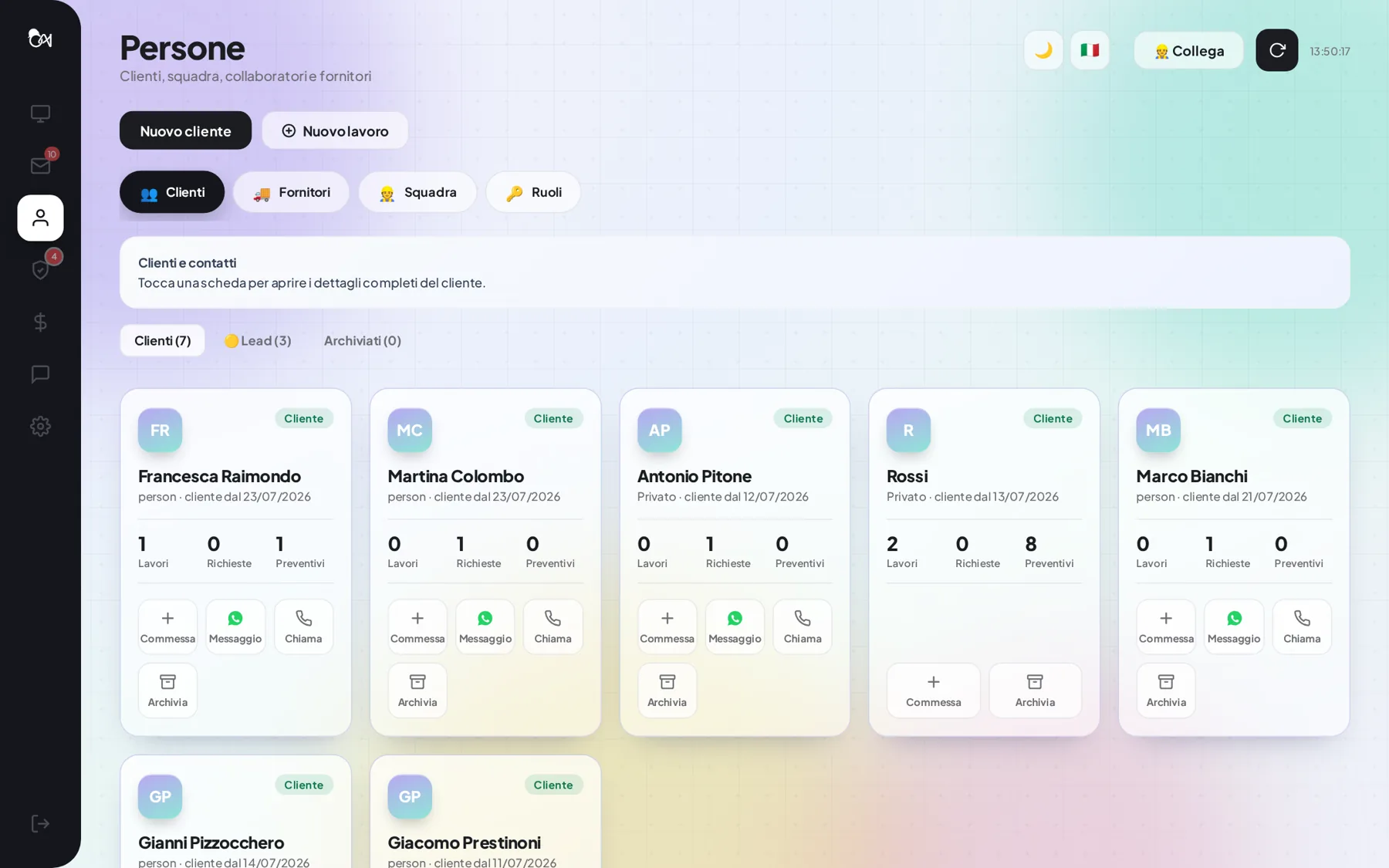This screenshot has height=868, width=1389.
Task: Select the Archiviati (0) filter tab
Action: click(362, 340)
